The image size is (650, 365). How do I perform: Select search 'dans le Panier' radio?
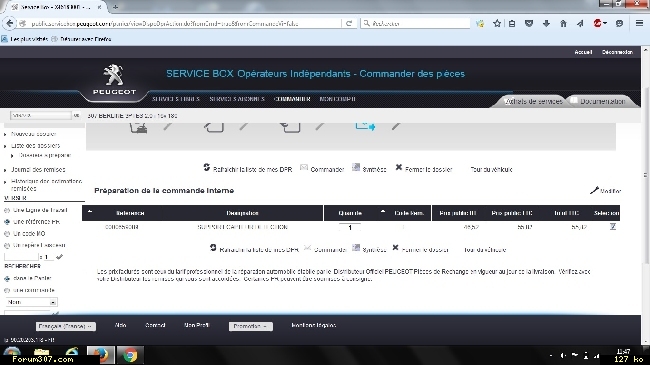click(7, 278)
